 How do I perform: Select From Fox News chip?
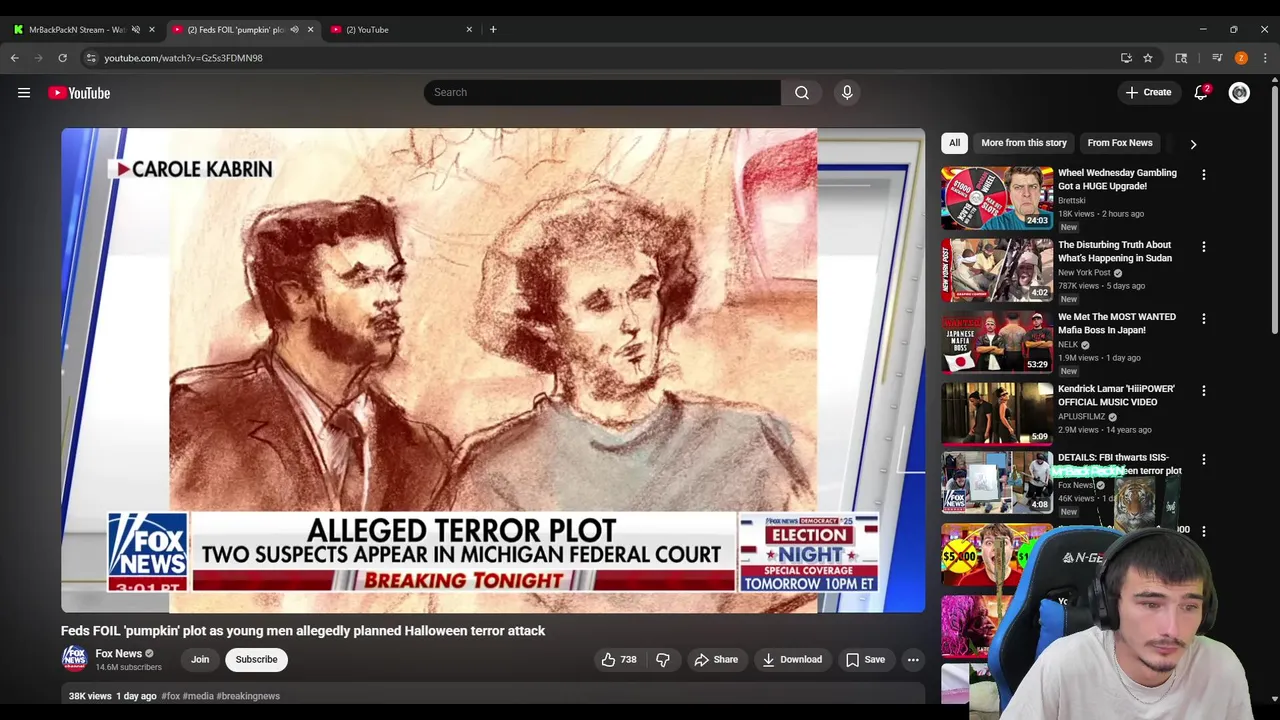click(1120, 143)
